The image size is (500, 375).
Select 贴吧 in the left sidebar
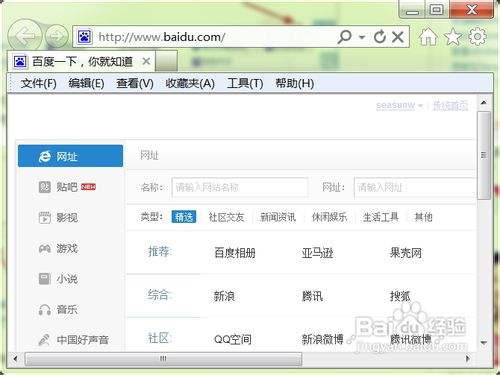point(67,187)
